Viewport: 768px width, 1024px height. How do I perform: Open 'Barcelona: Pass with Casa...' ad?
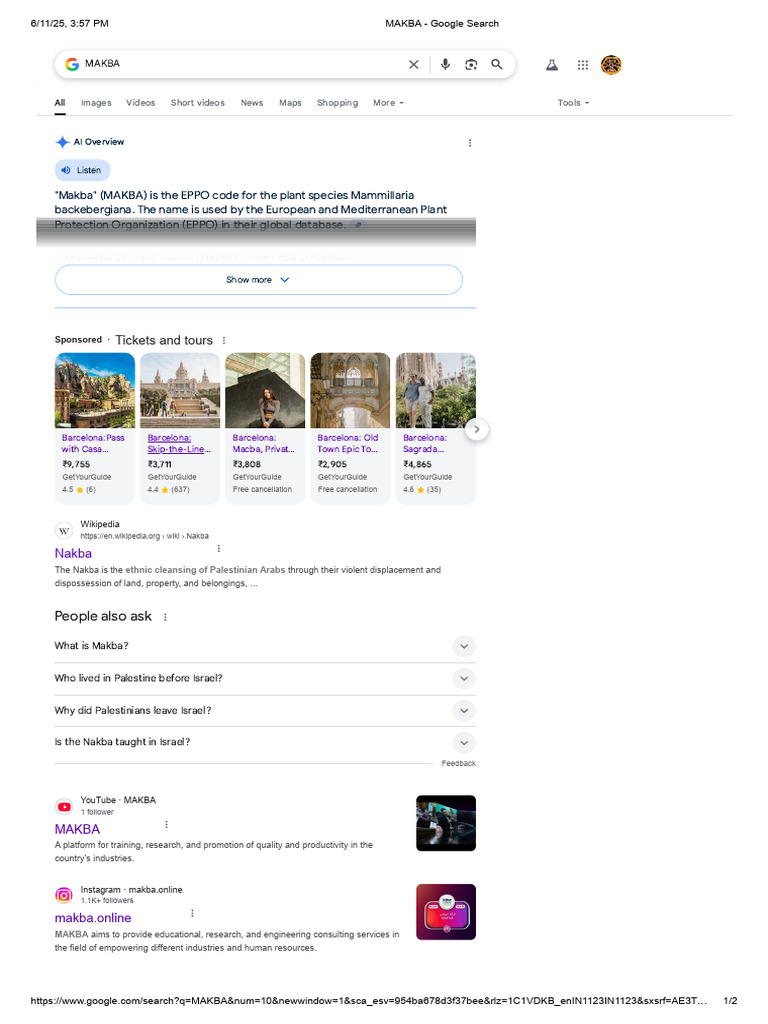(93, 443)
